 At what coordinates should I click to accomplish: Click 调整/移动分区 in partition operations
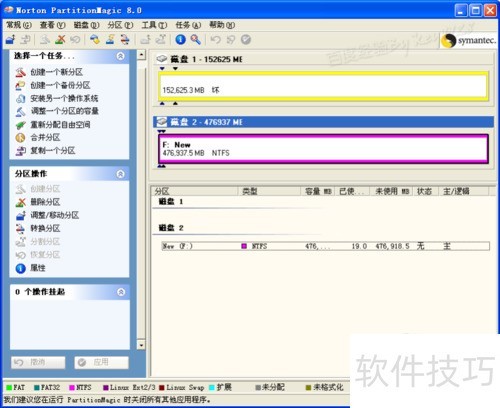[x=55, y=215]
